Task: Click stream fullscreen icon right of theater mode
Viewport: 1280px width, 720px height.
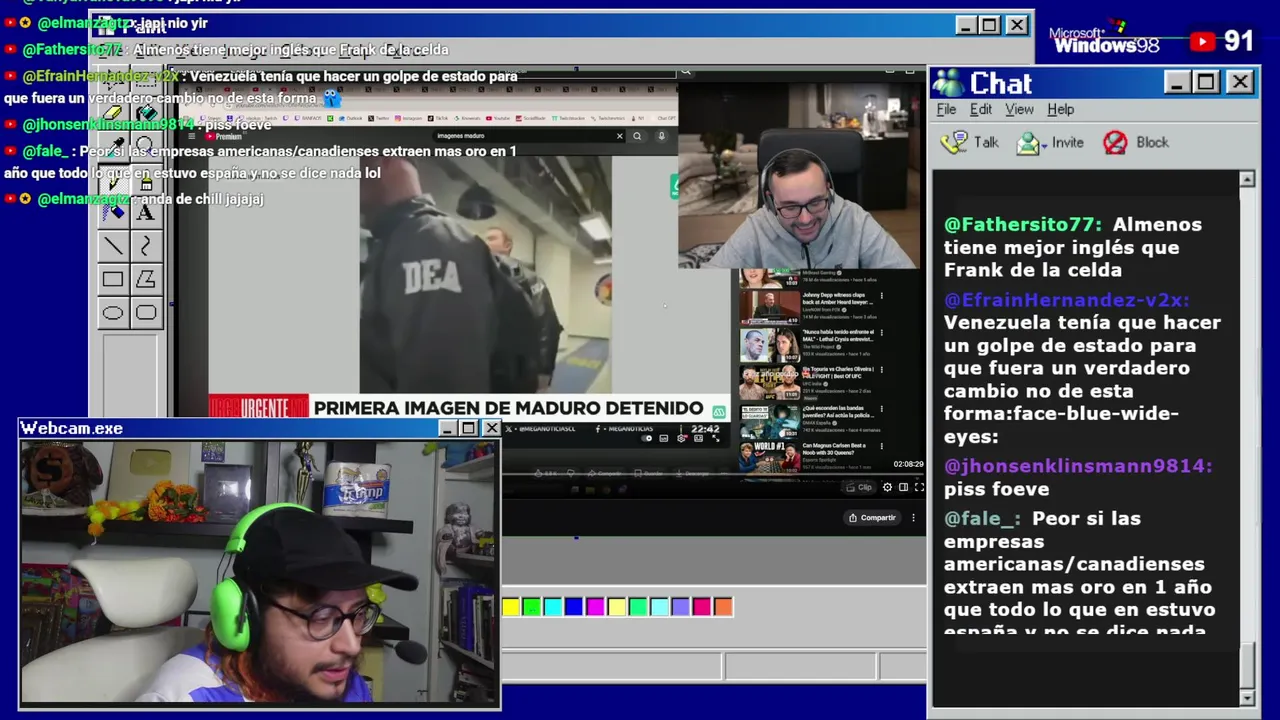Action: (919, 487)
